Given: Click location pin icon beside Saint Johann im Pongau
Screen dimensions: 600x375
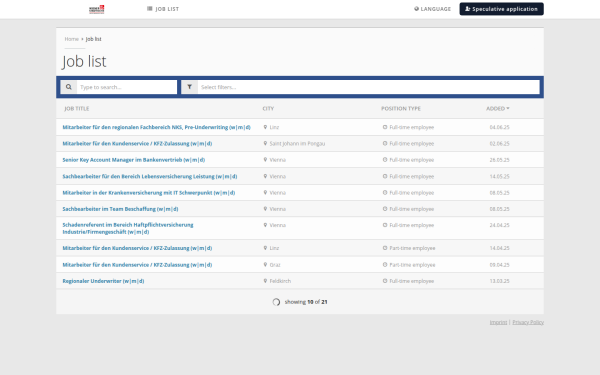Looking at the screenshot, I should (x=265, y=143).
